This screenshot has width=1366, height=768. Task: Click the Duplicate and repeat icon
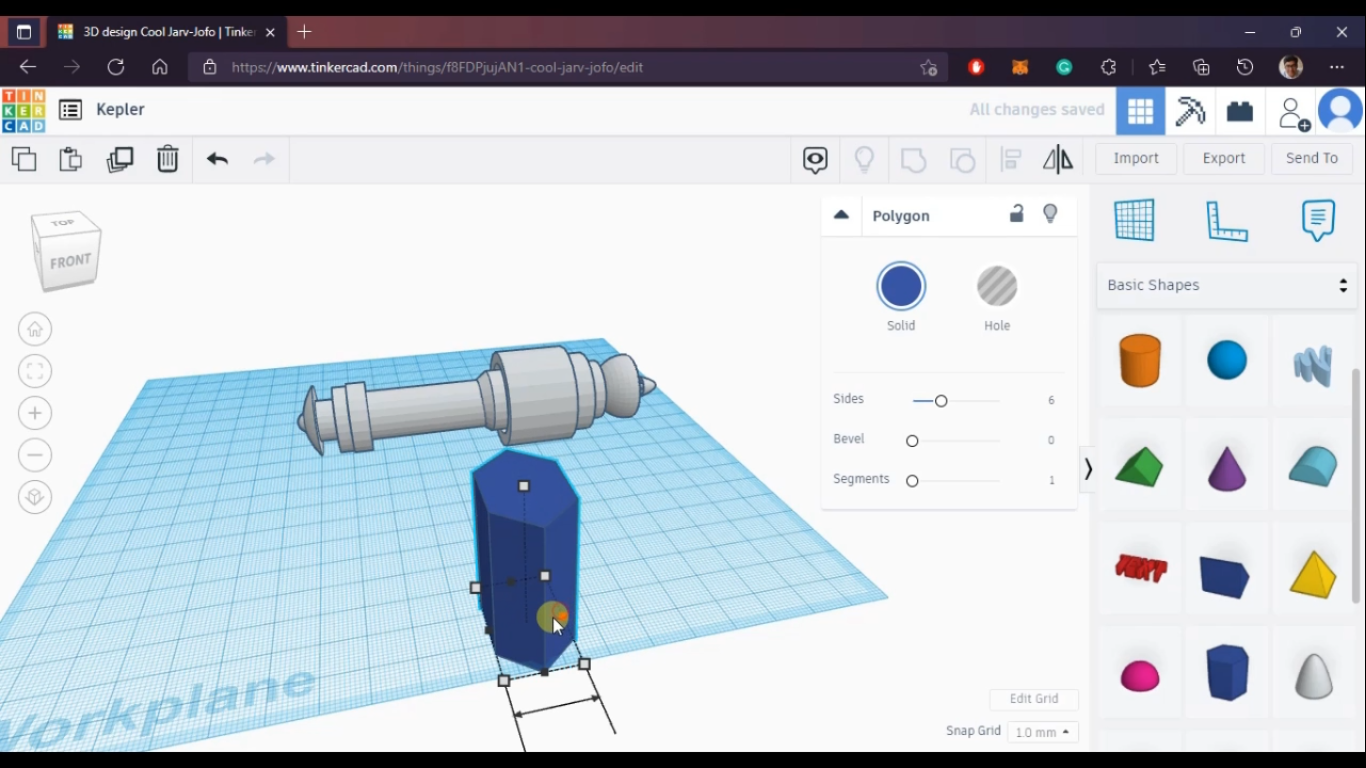tap(120, 159)
